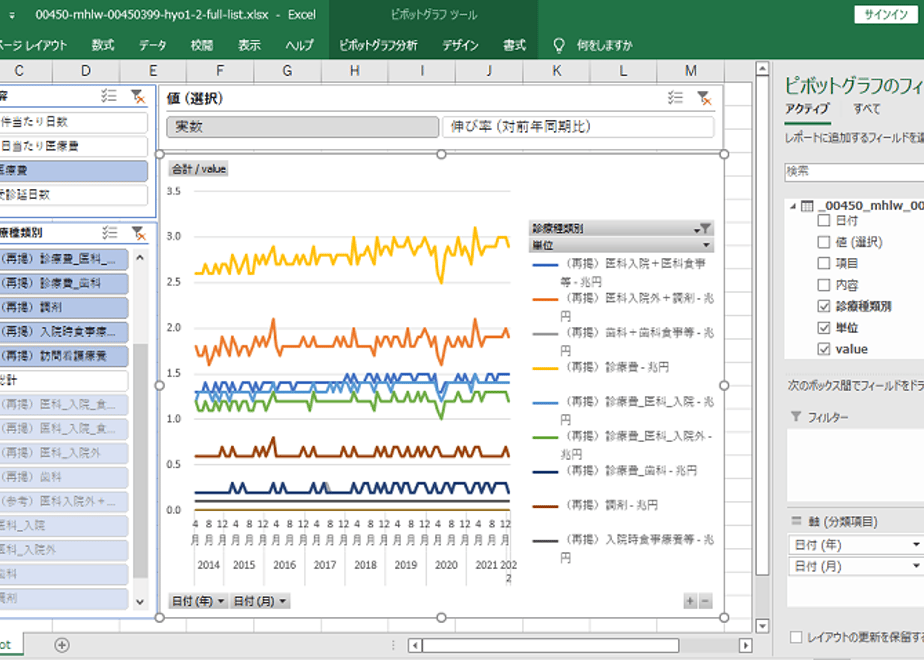Viewport: 924px width, 660px height.
Task: Uncheck the value field checkbox
Action: 824,349
